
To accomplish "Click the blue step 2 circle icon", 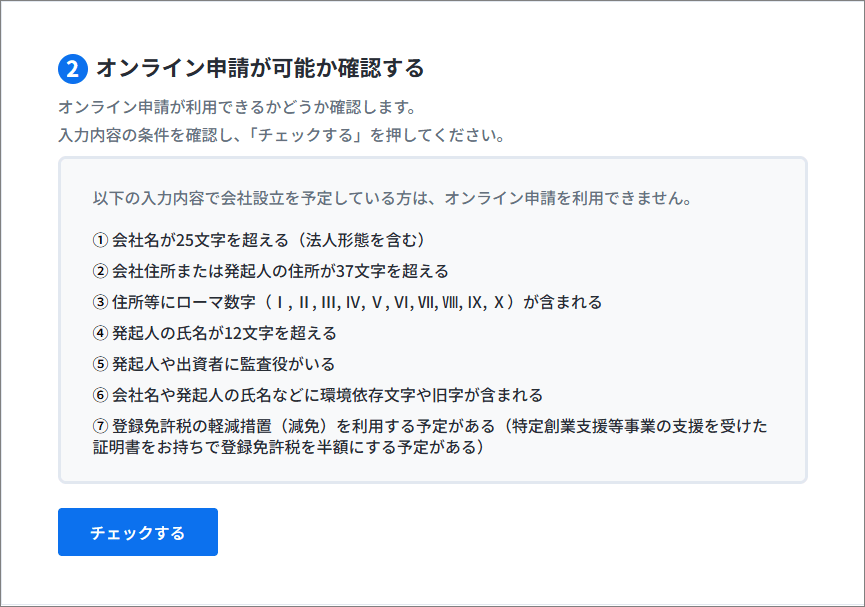I will coord(73,69).
